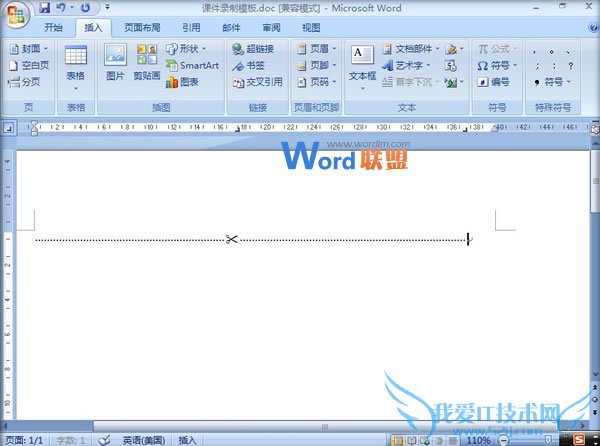Switch to web layout view button

pyautogui.click(x=425, y=441)
